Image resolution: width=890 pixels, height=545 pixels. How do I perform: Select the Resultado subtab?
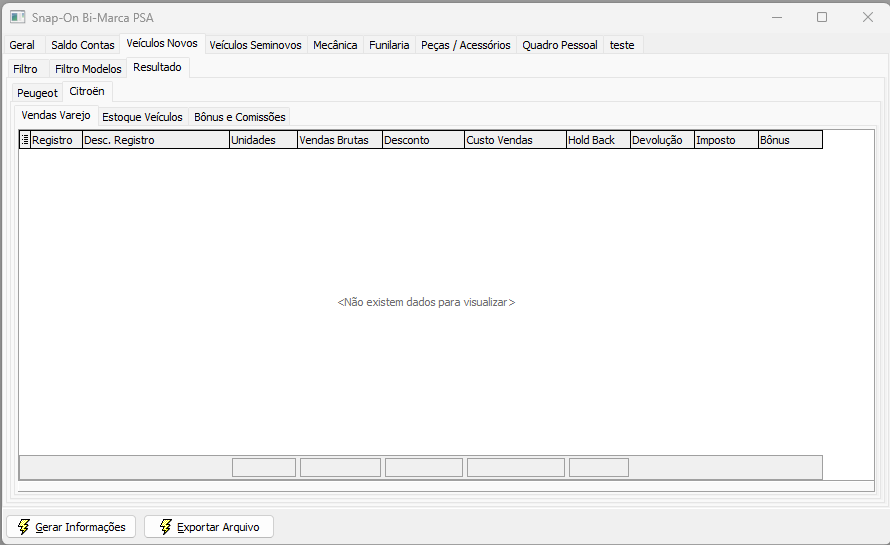157,68
